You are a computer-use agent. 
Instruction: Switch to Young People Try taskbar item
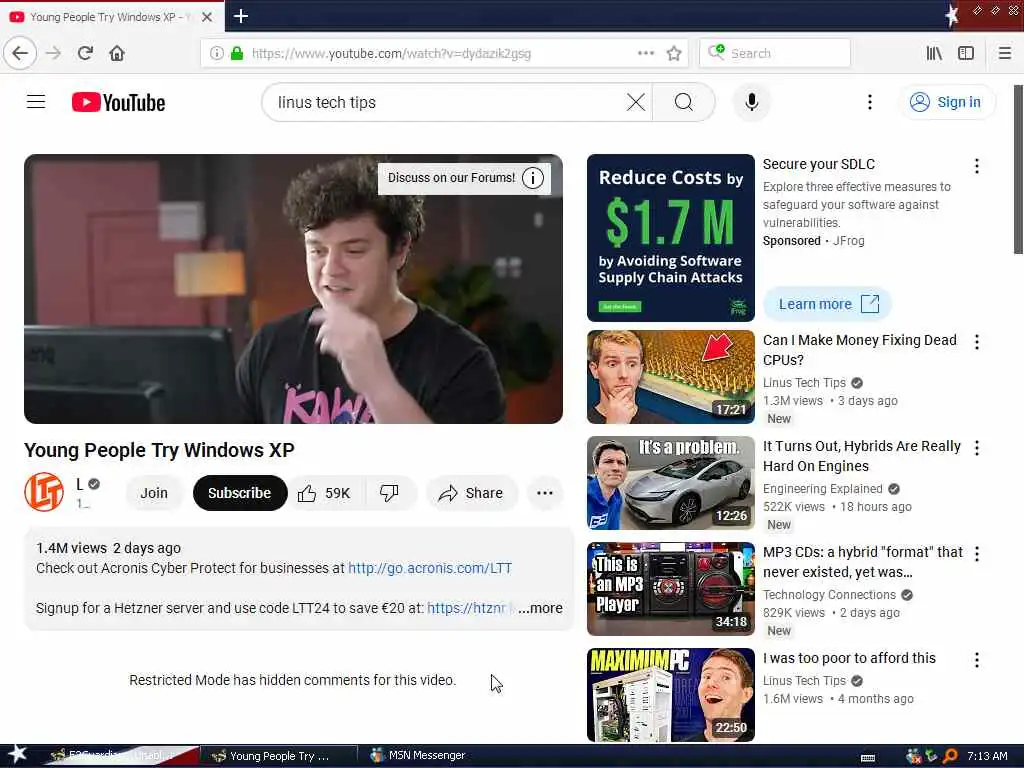pyautogui.click(x=279, y=756)
